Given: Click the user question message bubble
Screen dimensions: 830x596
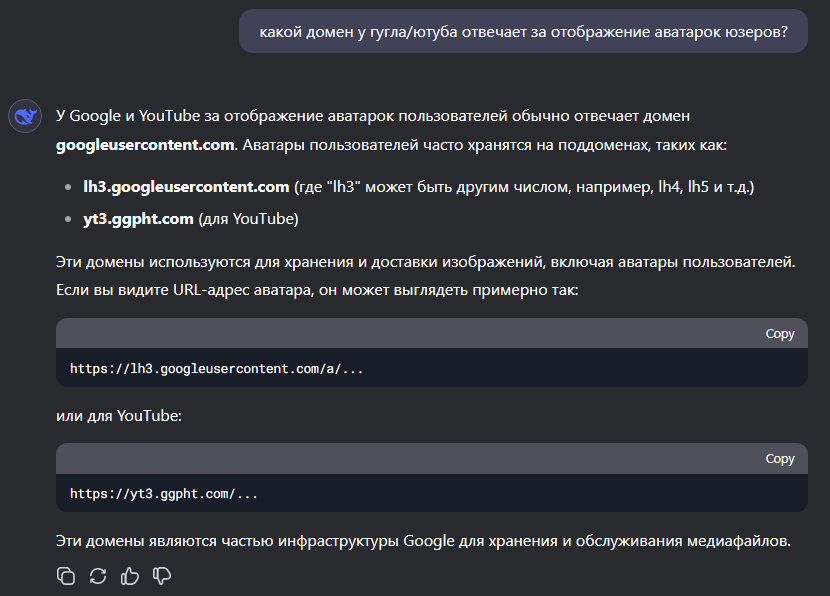Looking at the screenshot, I should pos(523,31).
